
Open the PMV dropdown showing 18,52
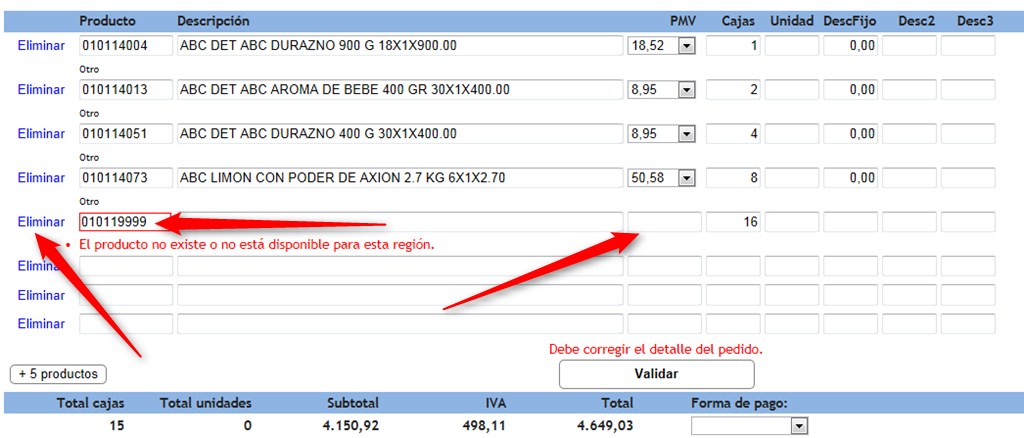(x=686, y=46)
